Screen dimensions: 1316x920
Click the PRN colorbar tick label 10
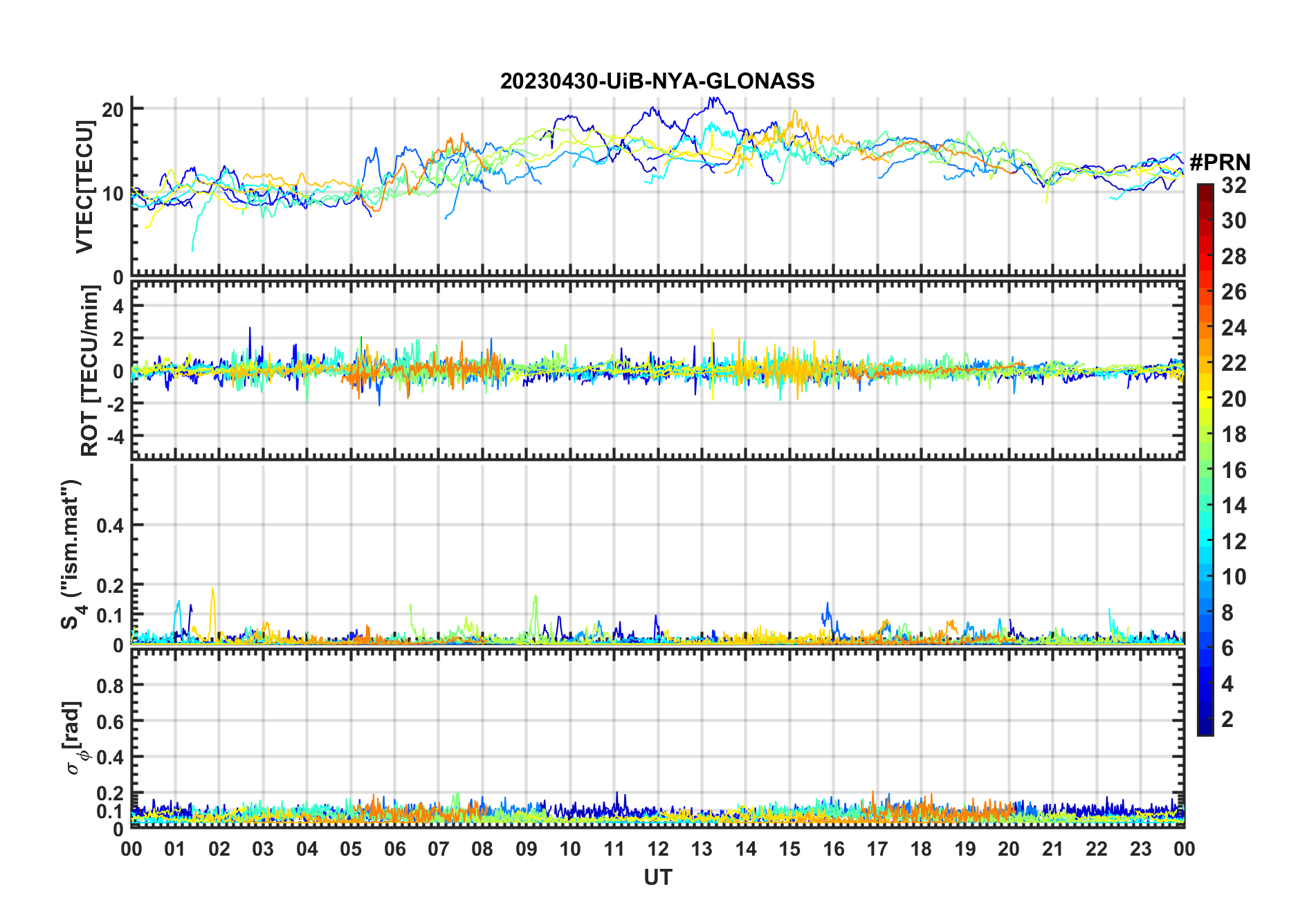(x=1234, y=577)
